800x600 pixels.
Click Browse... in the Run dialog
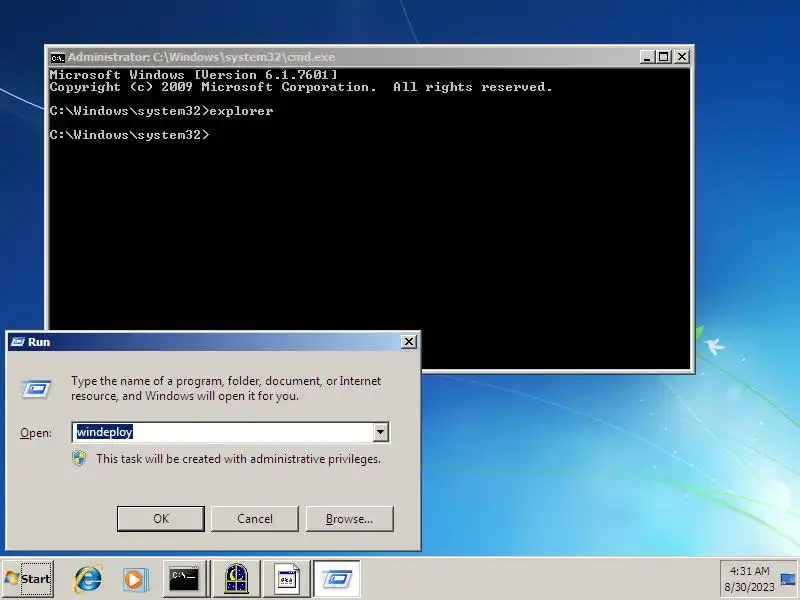(x=349, y=519)
